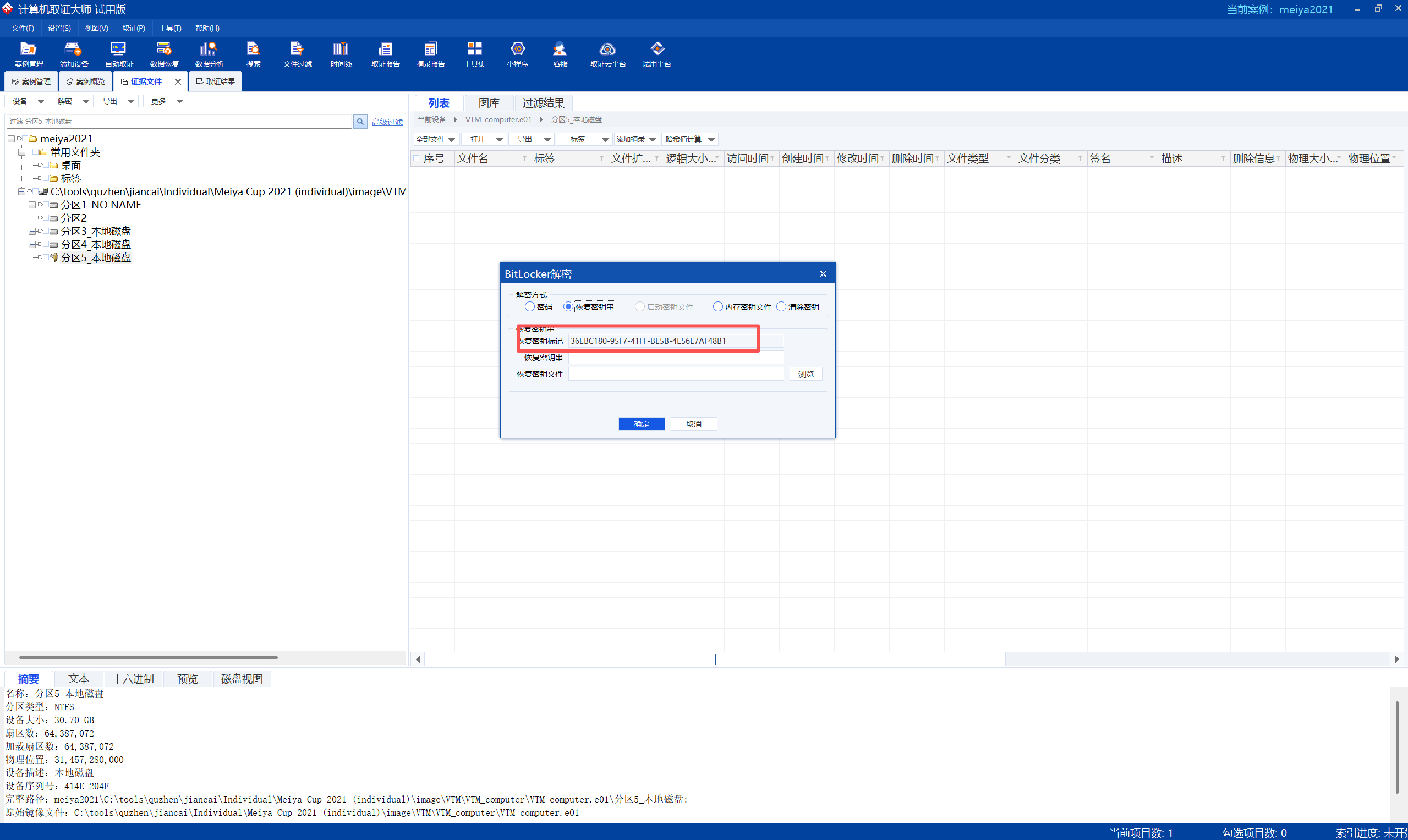The width and height of the screenshot is (1408, 840).
Task: Click the 恢复密钥串 input field
Action: click(676, 358)
